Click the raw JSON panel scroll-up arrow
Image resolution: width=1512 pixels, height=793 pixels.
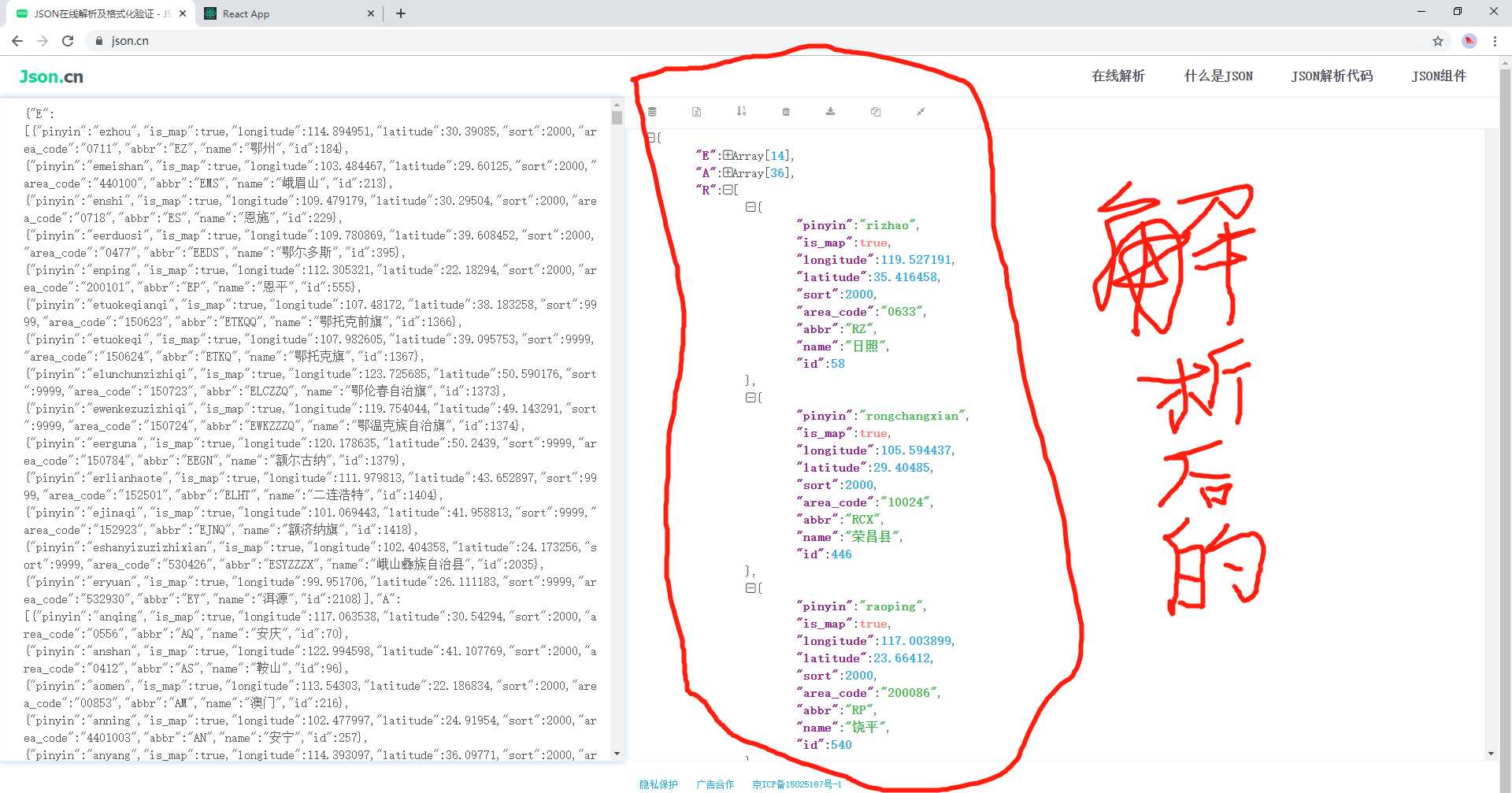[617, 105]
